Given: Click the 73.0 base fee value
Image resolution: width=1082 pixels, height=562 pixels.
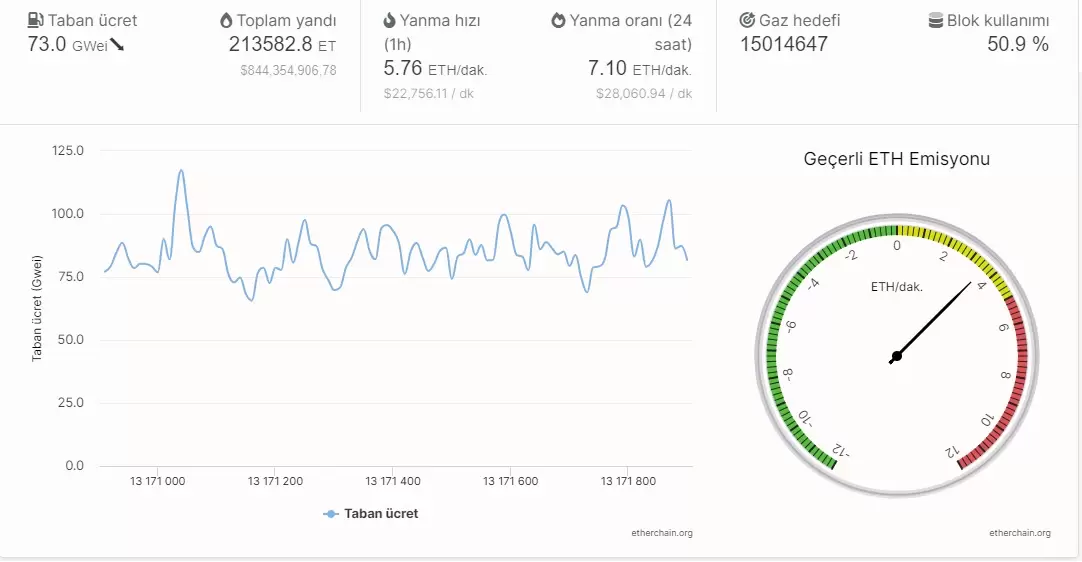Looking at the screenshot, I should [47, 44].
